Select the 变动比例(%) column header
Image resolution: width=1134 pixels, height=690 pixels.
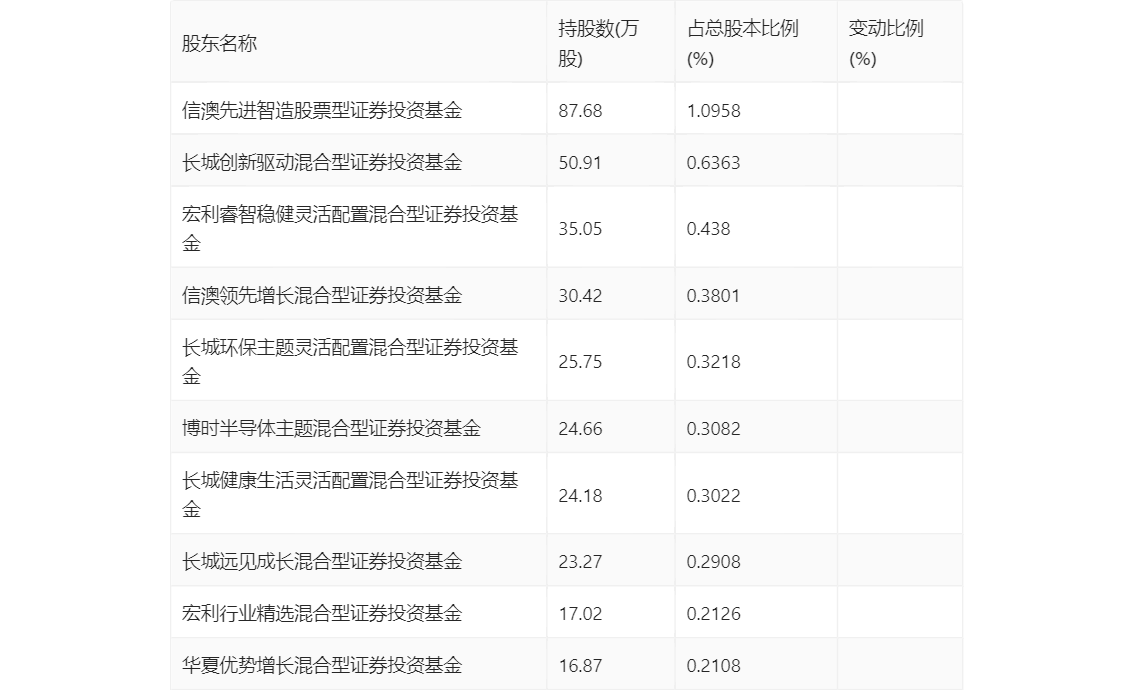(x=900, y=43)
